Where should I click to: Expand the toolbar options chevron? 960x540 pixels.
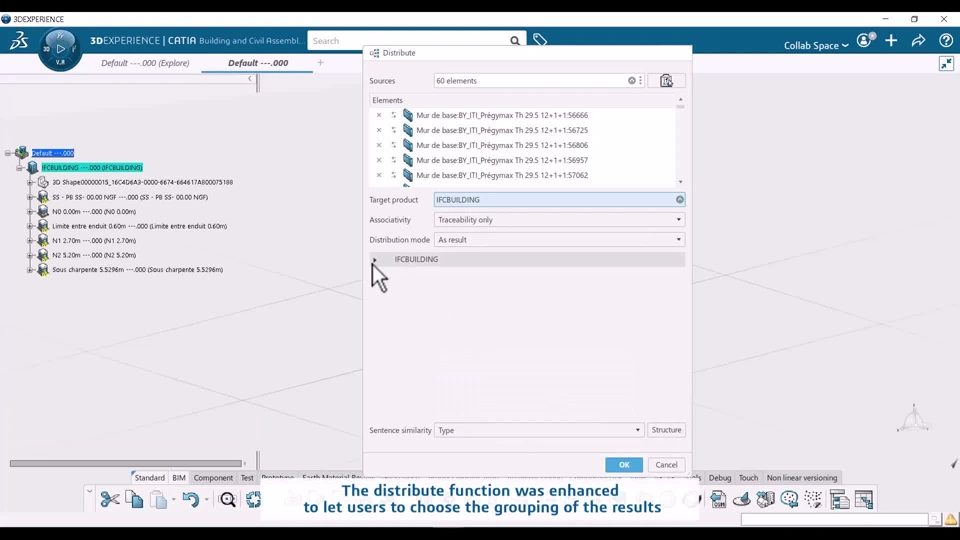pos(89,491)
